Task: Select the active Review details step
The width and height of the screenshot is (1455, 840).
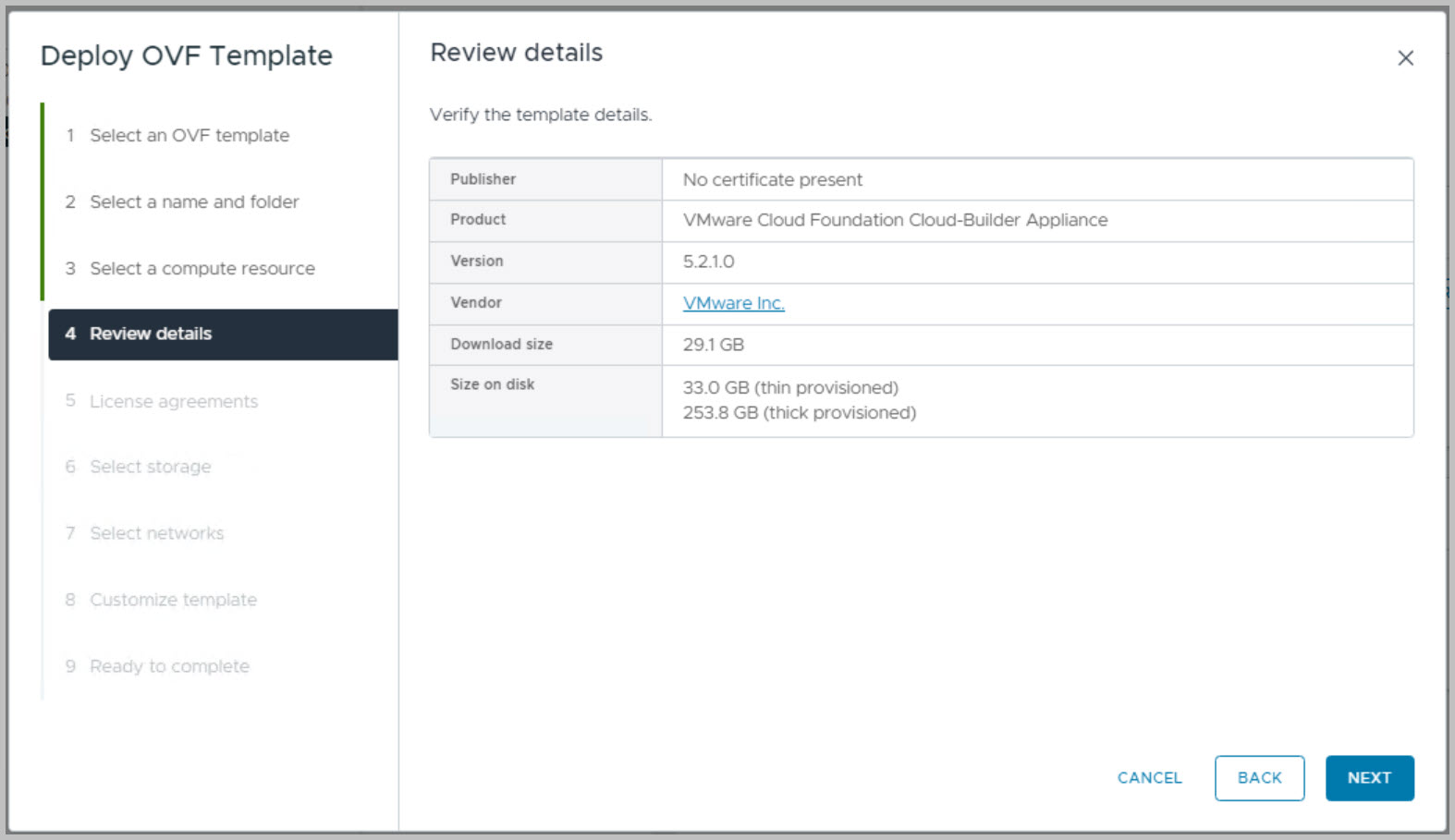Action: pos(151,335)
